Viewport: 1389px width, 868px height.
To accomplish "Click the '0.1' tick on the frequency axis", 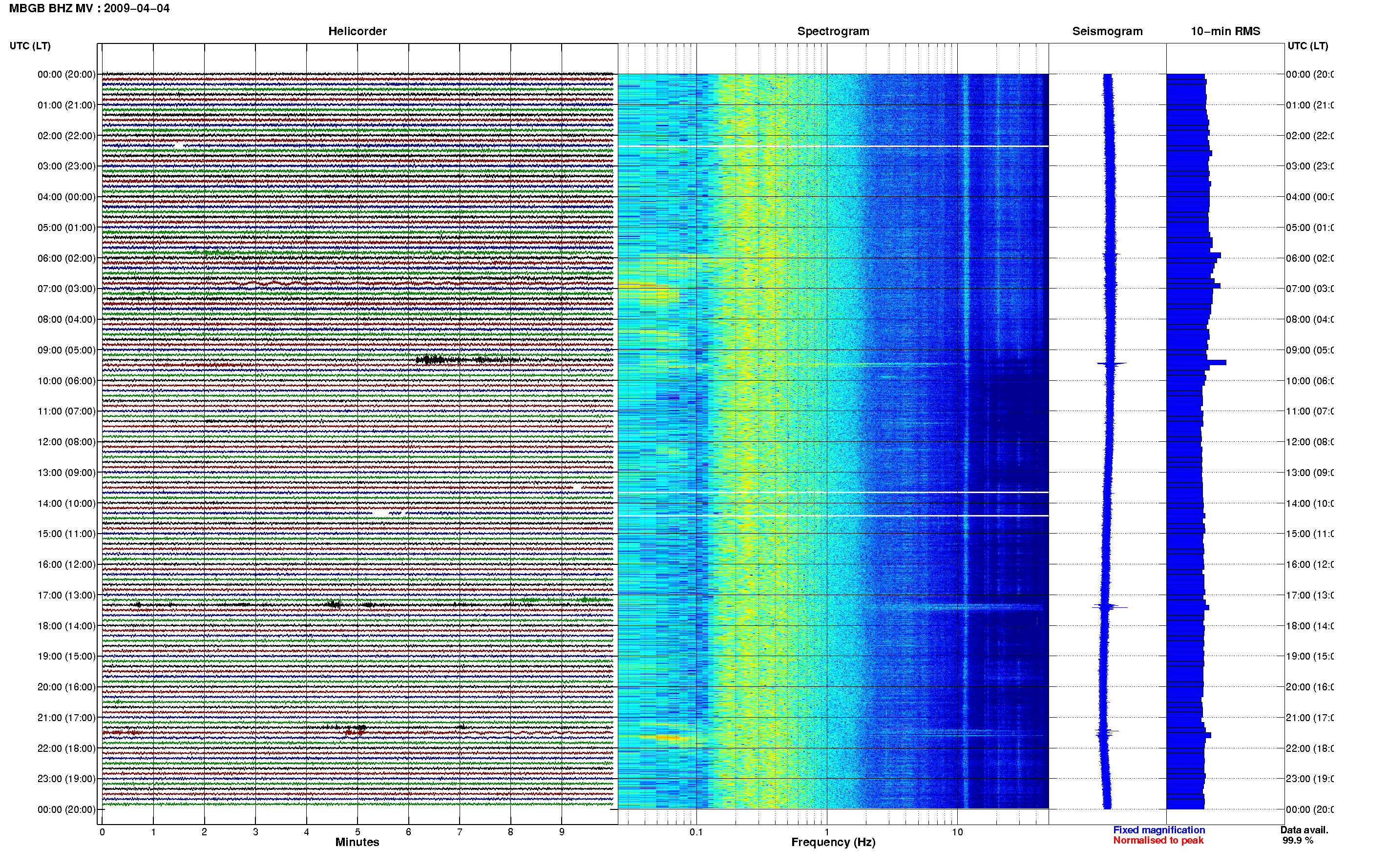I will click(x=696, y=832).
